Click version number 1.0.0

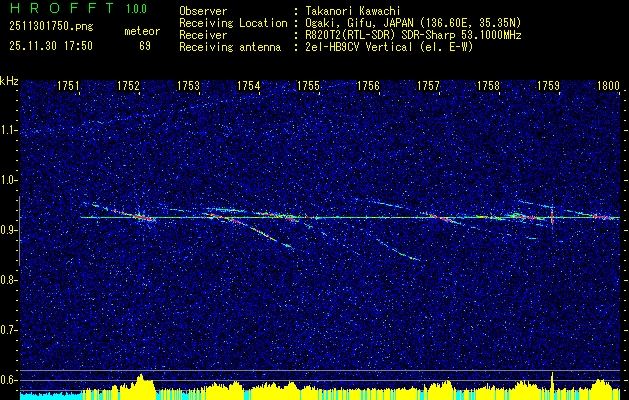point(136,9)
